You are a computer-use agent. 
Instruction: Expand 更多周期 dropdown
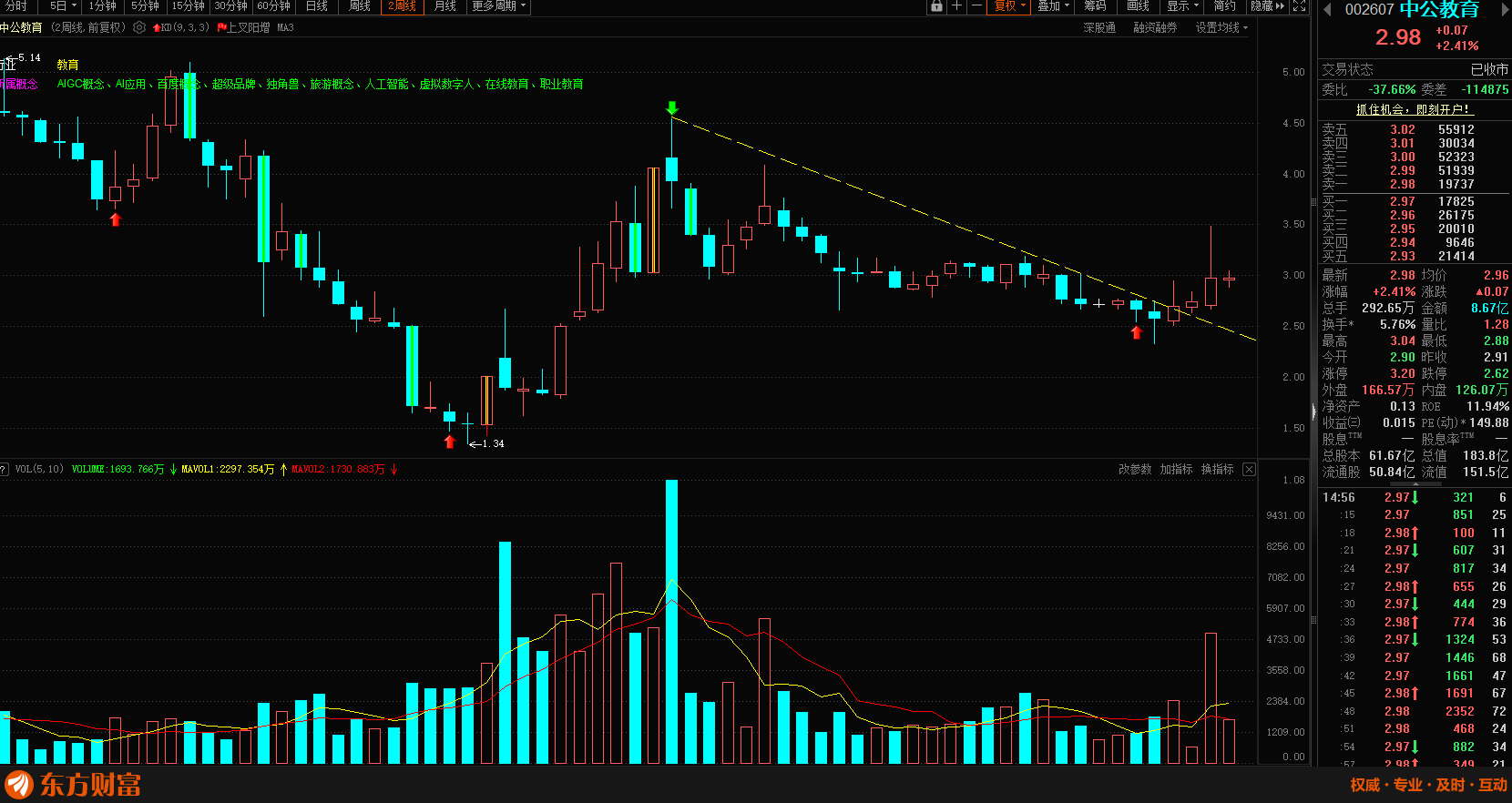point(498,5)
